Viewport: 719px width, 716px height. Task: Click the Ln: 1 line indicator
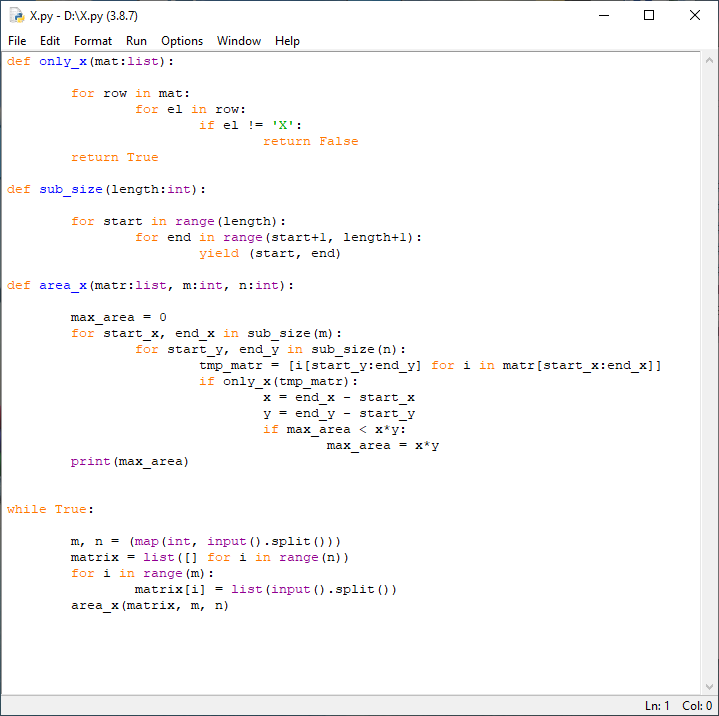657,706
